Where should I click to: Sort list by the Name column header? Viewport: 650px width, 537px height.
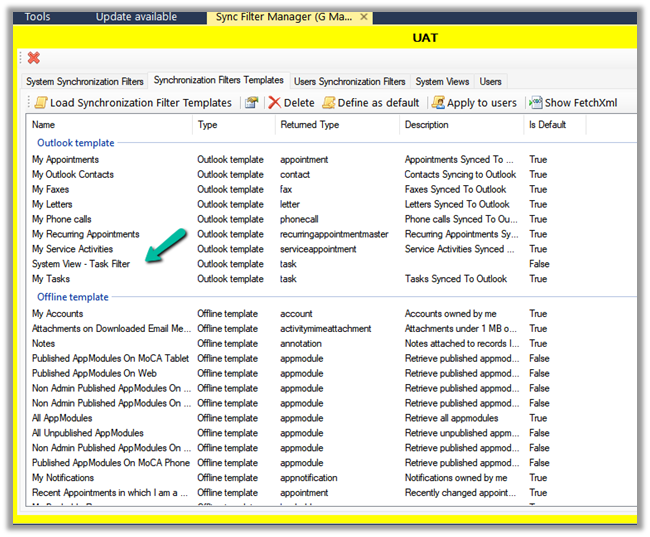coord(44,125)
